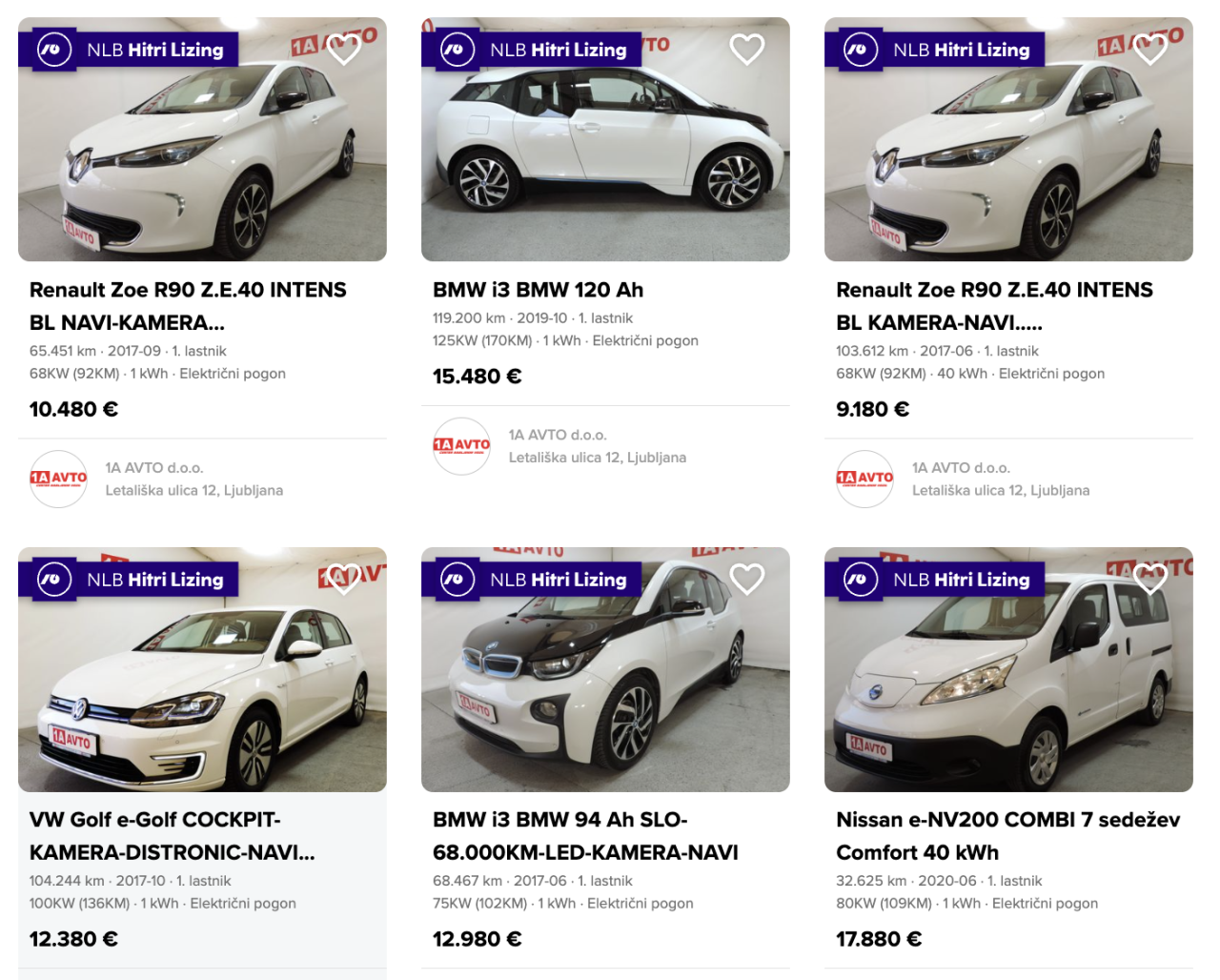Toggle the heart on the 9.180 € Renault Zoe
The width and height of the screenshot is (1220, 980).
1149,49
